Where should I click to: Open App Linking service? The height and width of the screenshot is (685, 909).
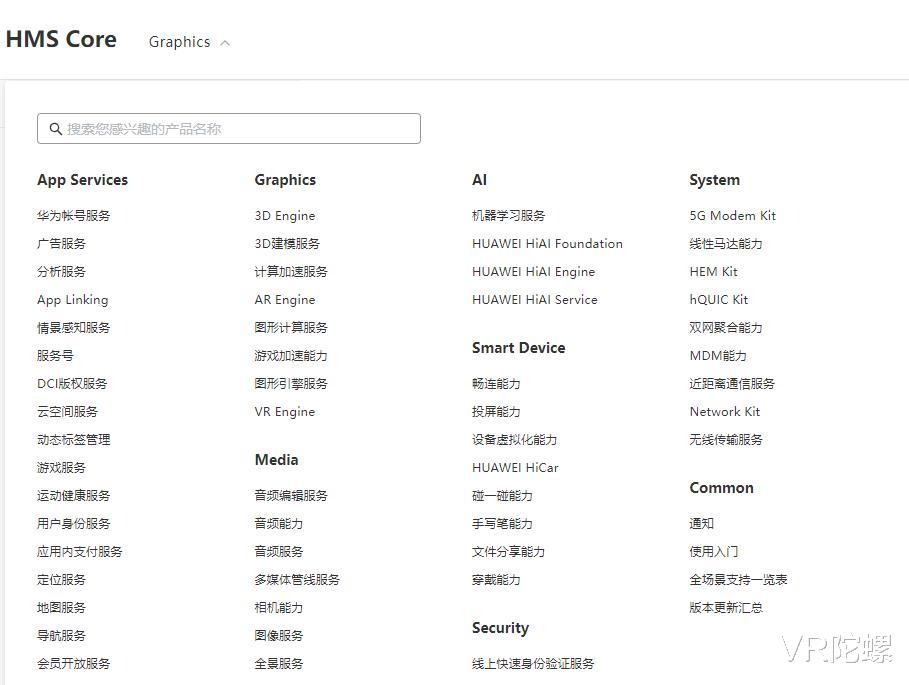point(72,299)
